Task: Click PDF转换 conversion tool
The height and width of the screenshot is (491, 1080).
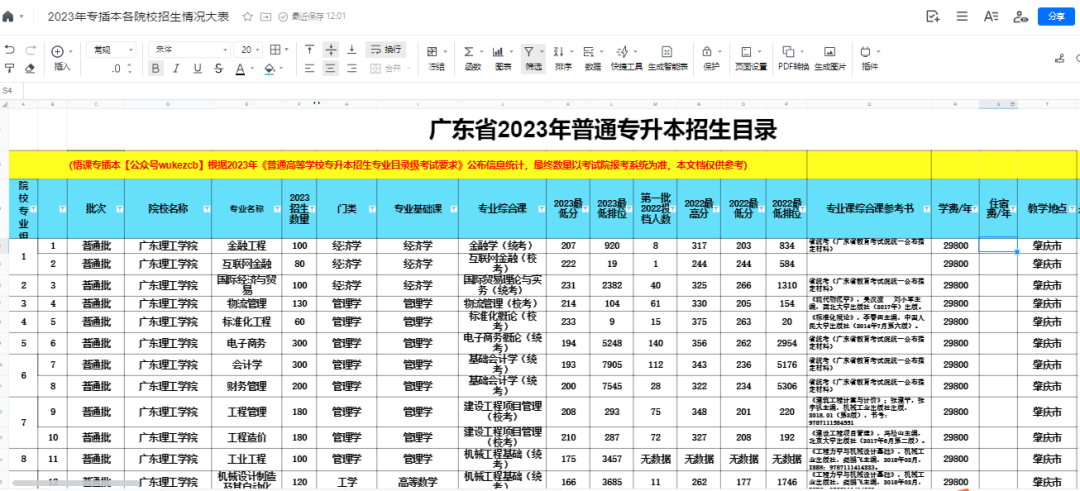Action: click(793, 59)
